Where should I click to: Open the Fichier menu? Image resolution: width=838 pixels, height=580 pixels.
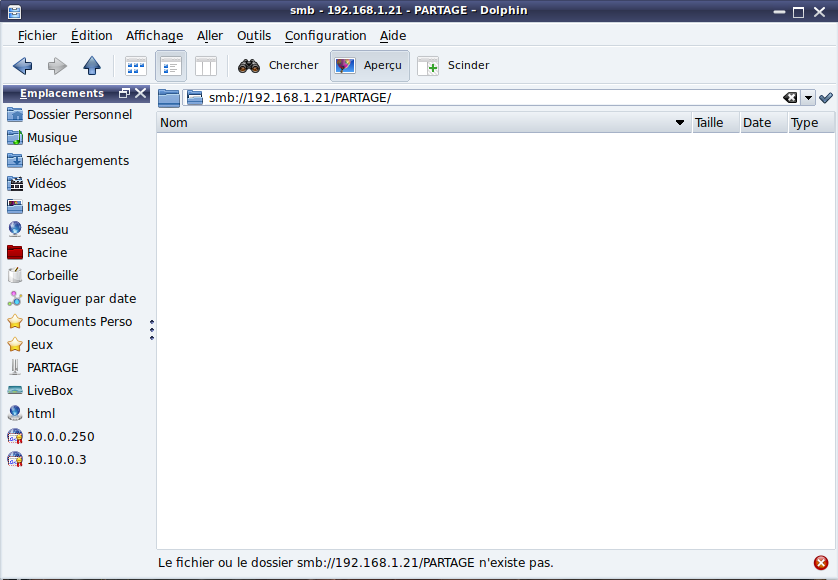click(x=37, y=36)
